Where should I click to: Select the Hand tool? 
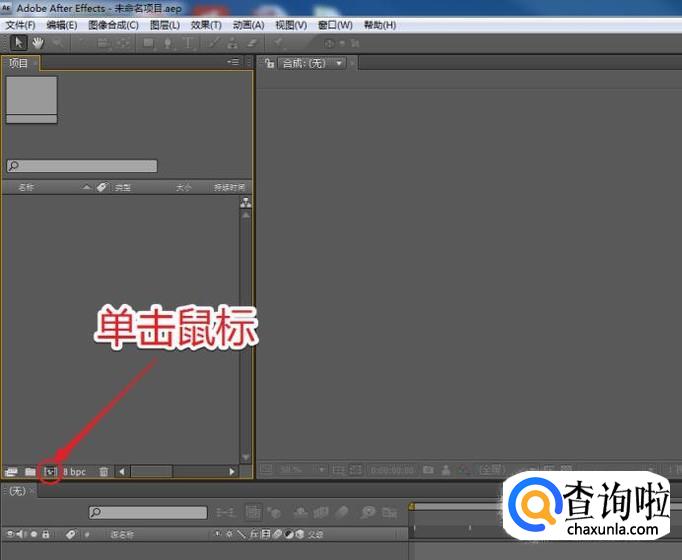(x=38, y=43)
